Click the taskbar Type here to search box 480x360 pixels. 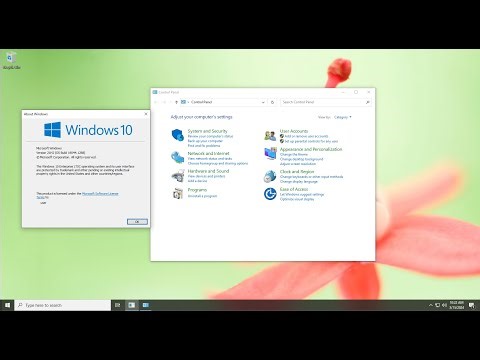pyautogui.click(x=63, y=305)
